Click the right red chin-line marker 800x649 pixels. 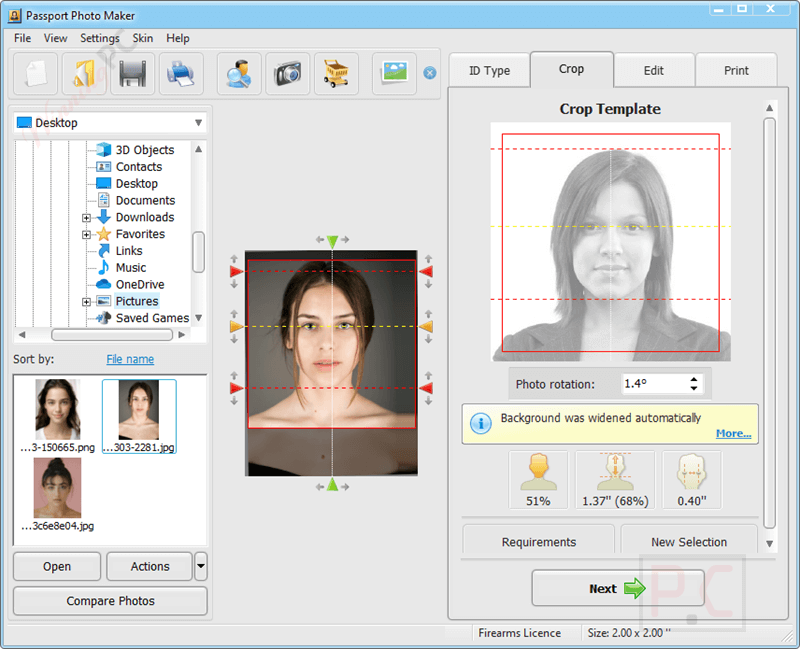(x=427, y=388)
